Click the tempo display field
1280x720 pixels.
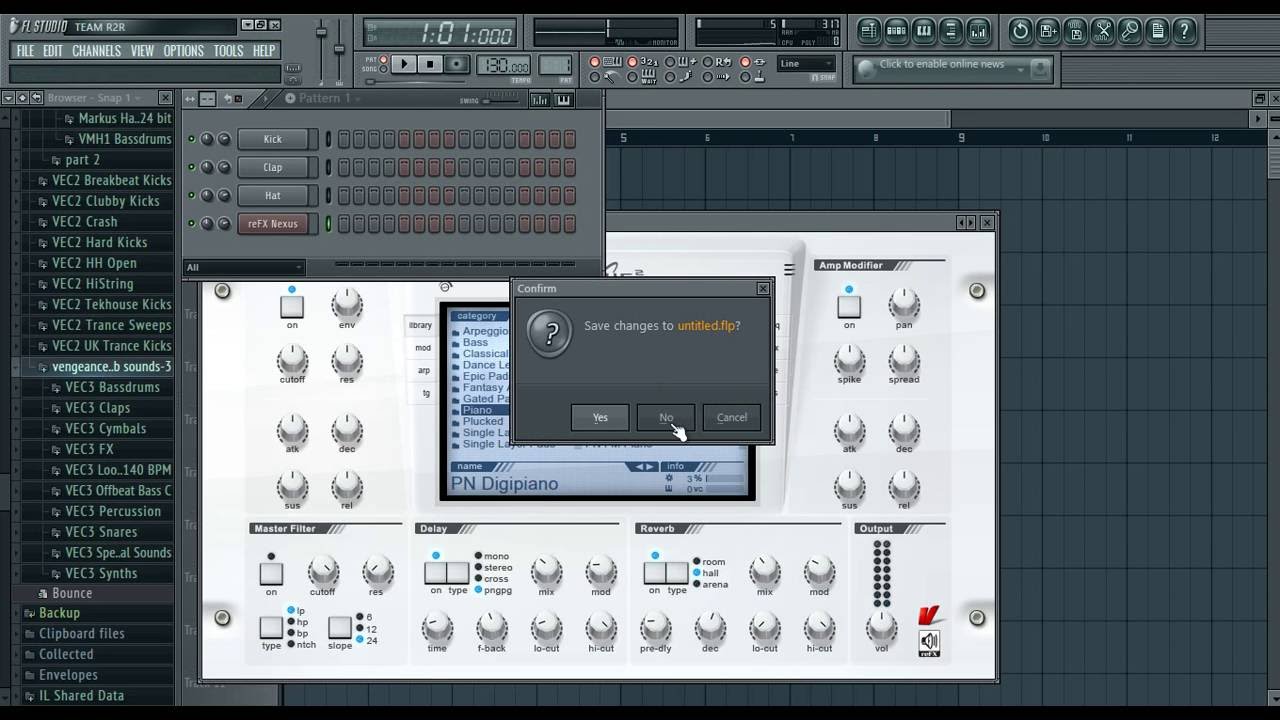pos(504,65)
